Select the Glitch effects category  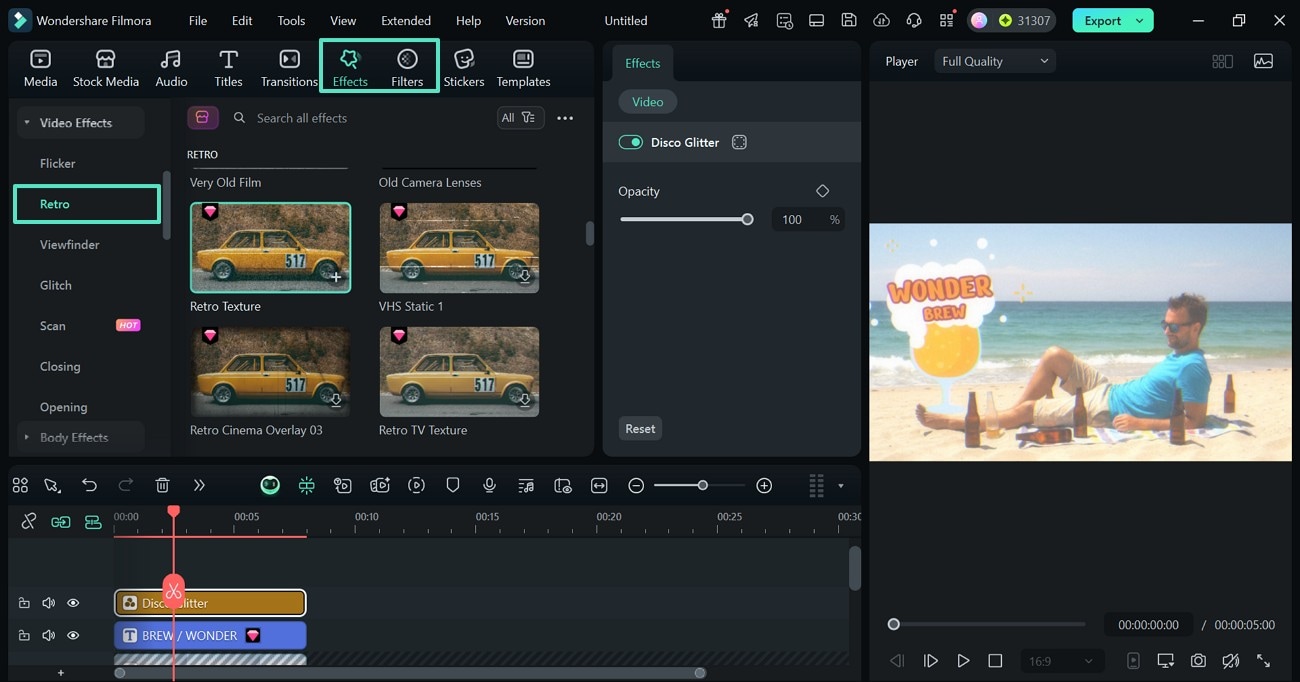tap(55, 285)
